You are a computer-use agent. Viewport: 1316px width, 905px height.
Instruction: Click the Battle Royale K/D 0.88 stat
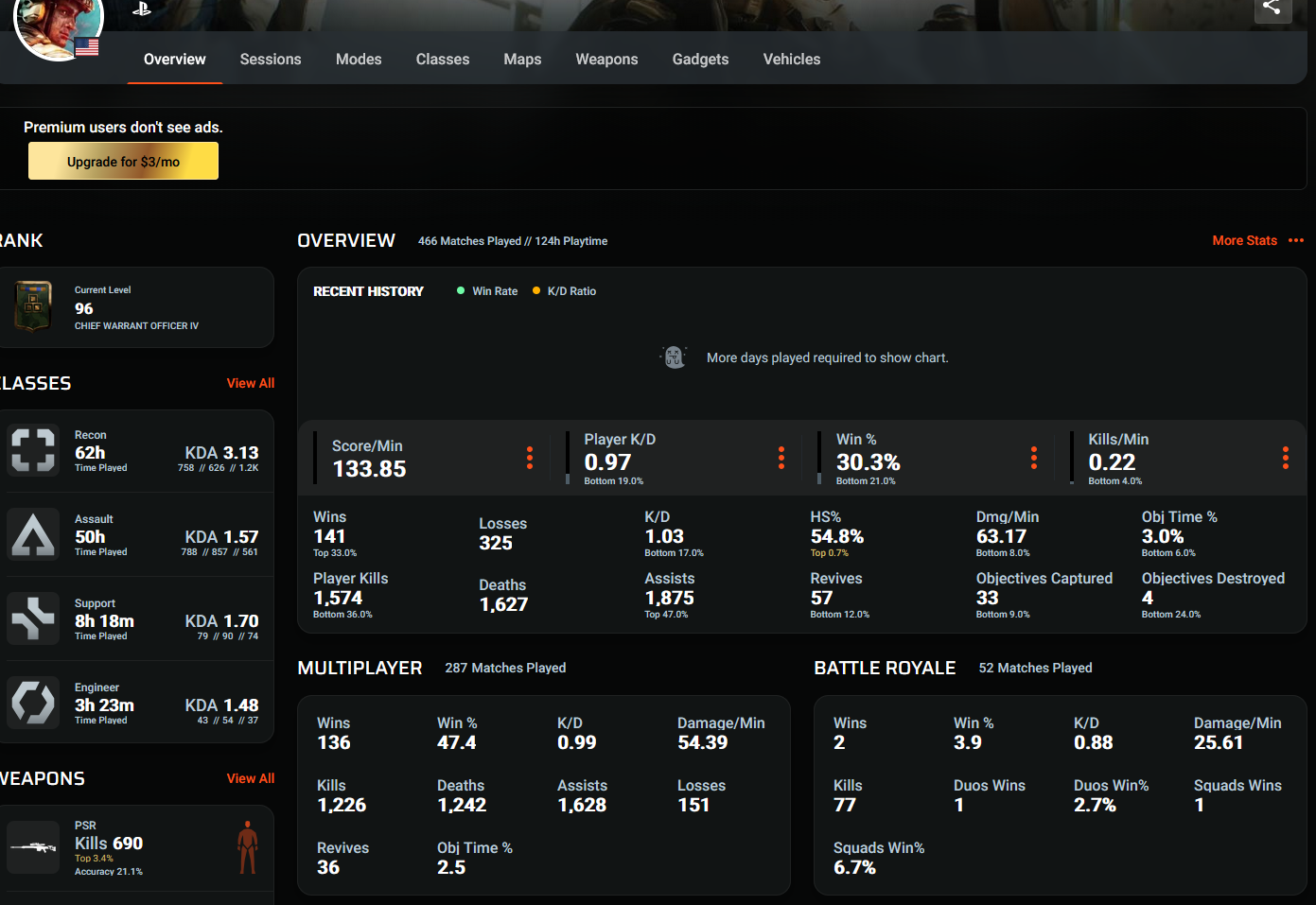[1093, 734]
